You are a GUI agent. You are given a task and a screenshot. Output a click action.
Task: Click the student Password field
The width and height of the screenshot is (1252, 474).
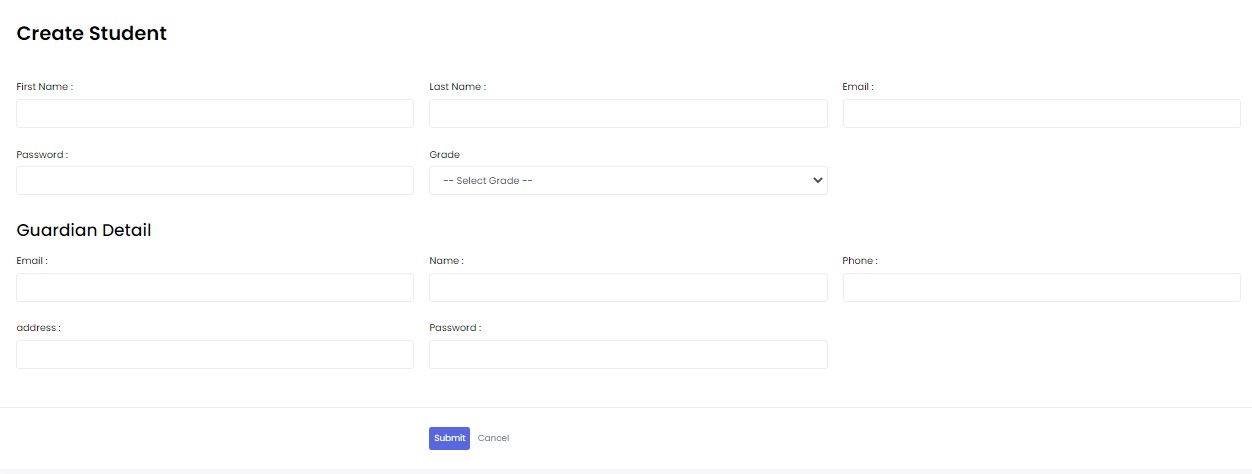point(215,180)
